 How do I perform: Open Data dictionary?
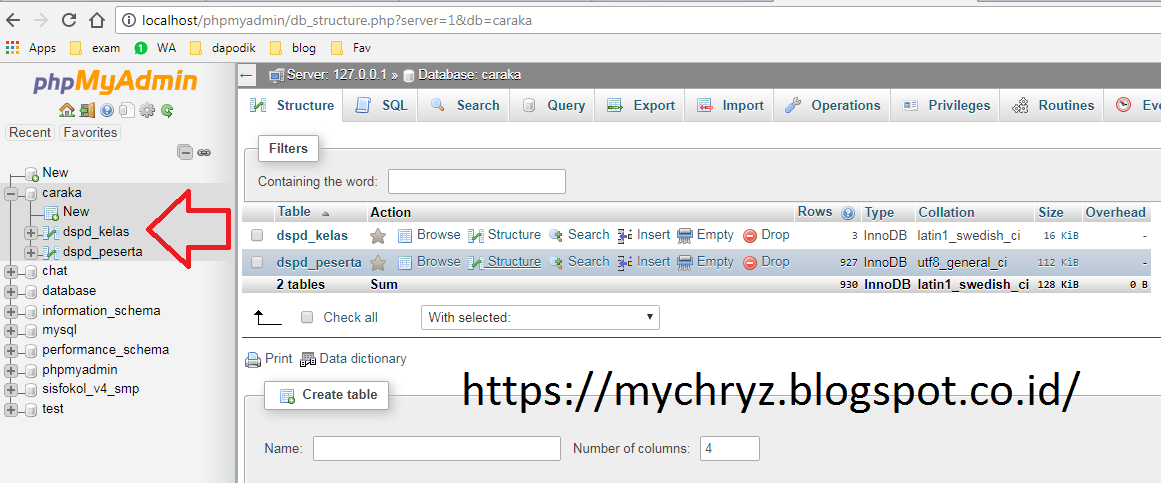click(x=354, y=359)
